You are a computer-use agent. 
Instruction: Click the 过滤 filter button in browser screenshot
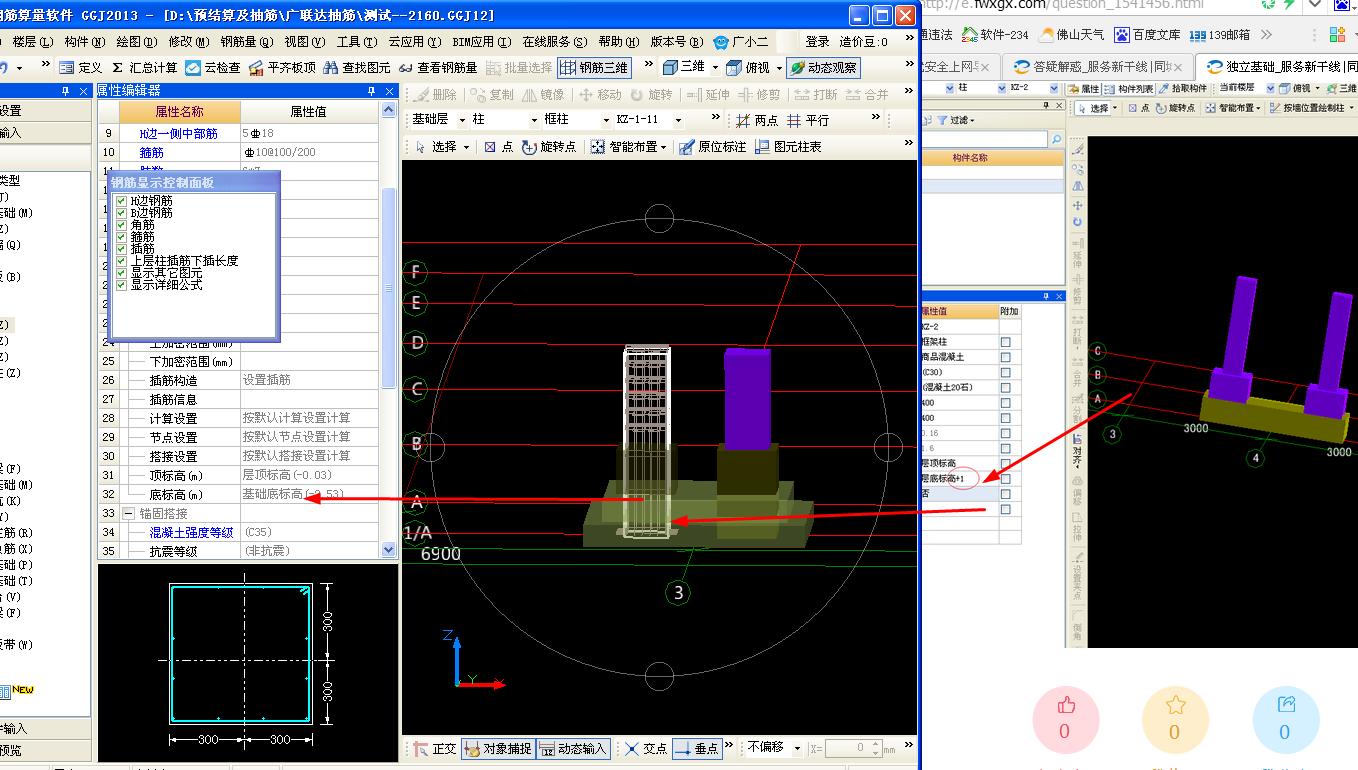954,120
